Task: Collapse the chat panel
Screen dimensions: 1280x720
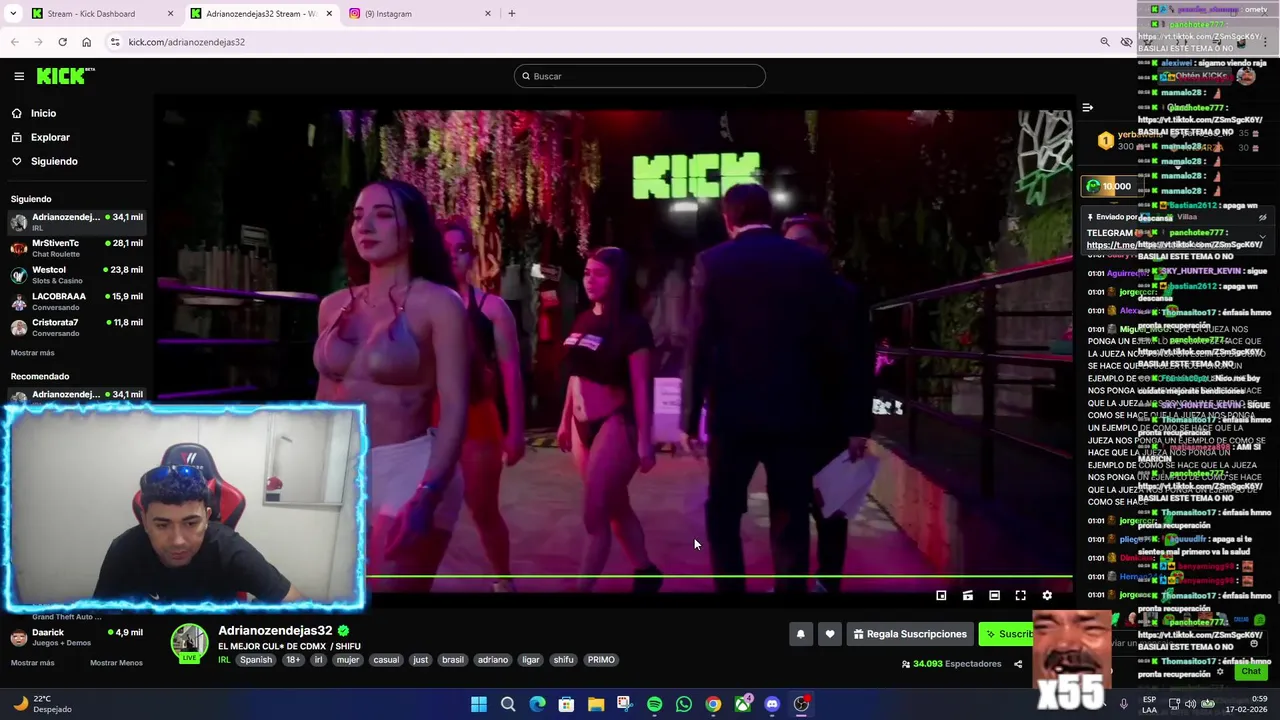Action: pos(1088,107)
